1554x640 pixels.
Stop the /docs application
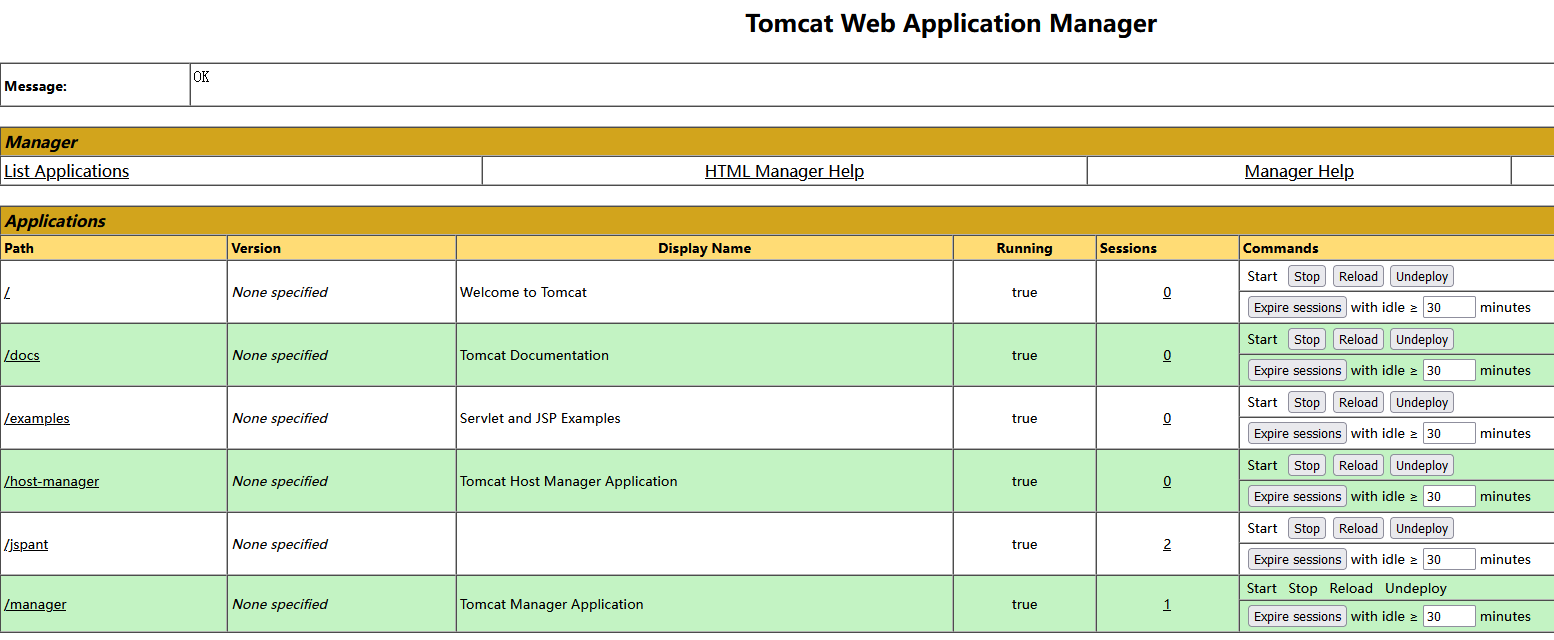1307,339
